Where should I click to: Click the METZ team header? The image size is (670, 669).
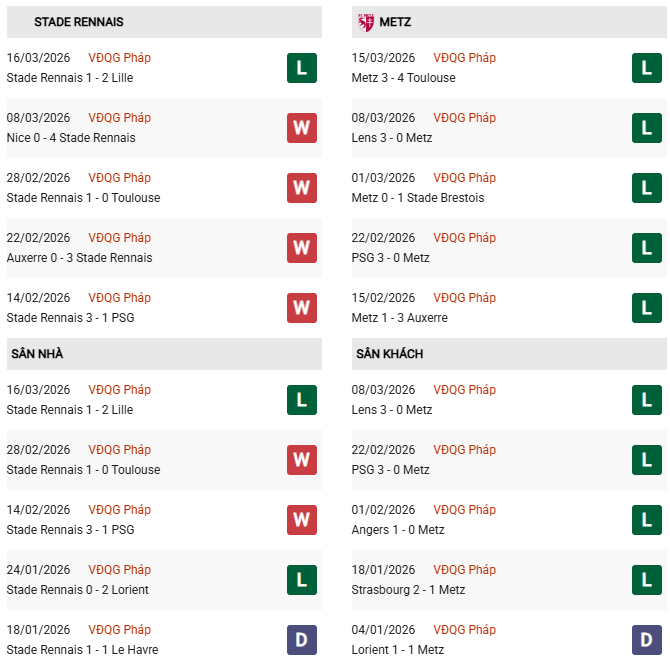pyautogui.click(x=396, y=22)
